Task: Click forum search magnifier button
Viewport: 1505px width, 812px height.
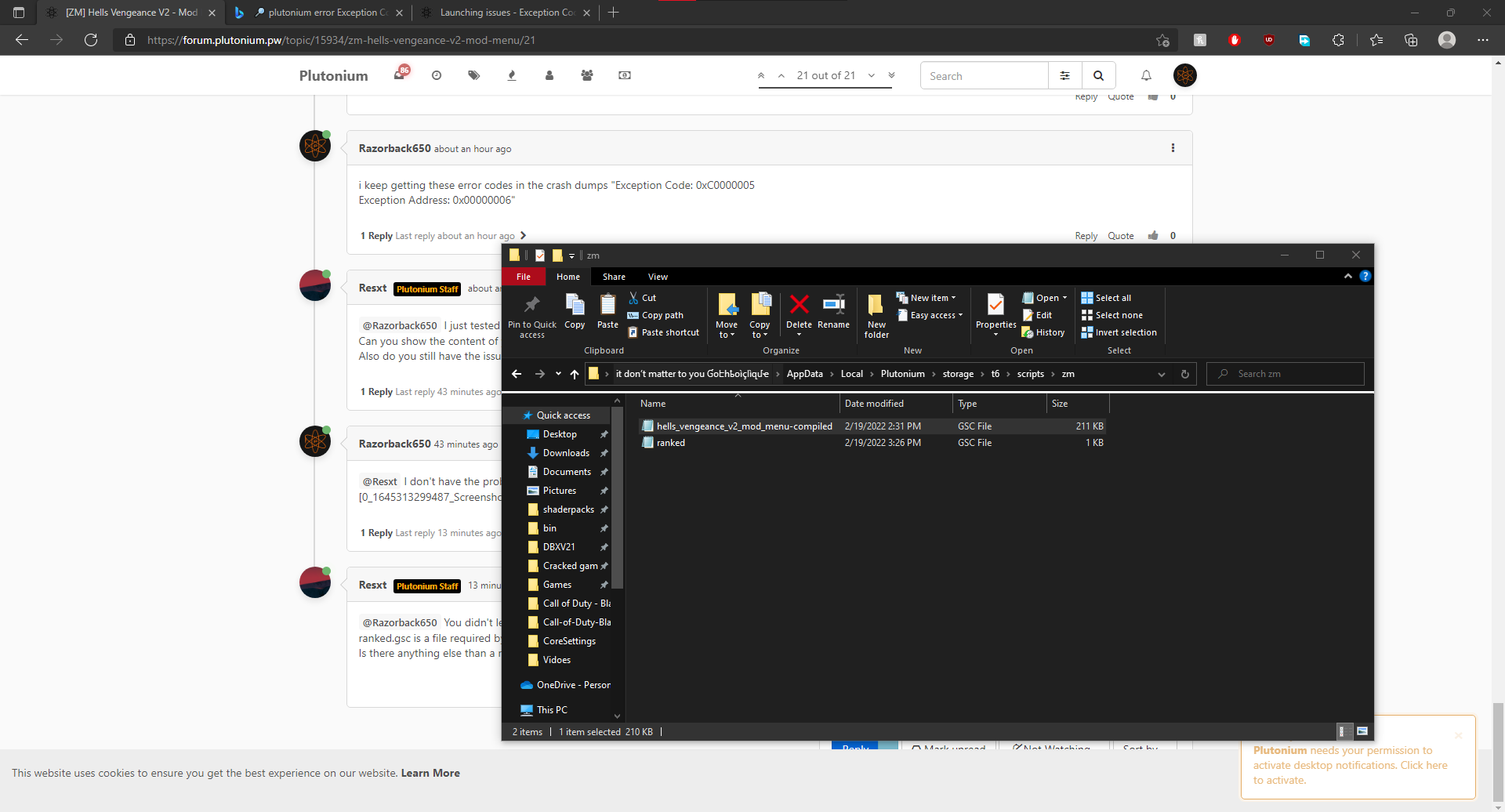Action: [x=1098, y=76]
